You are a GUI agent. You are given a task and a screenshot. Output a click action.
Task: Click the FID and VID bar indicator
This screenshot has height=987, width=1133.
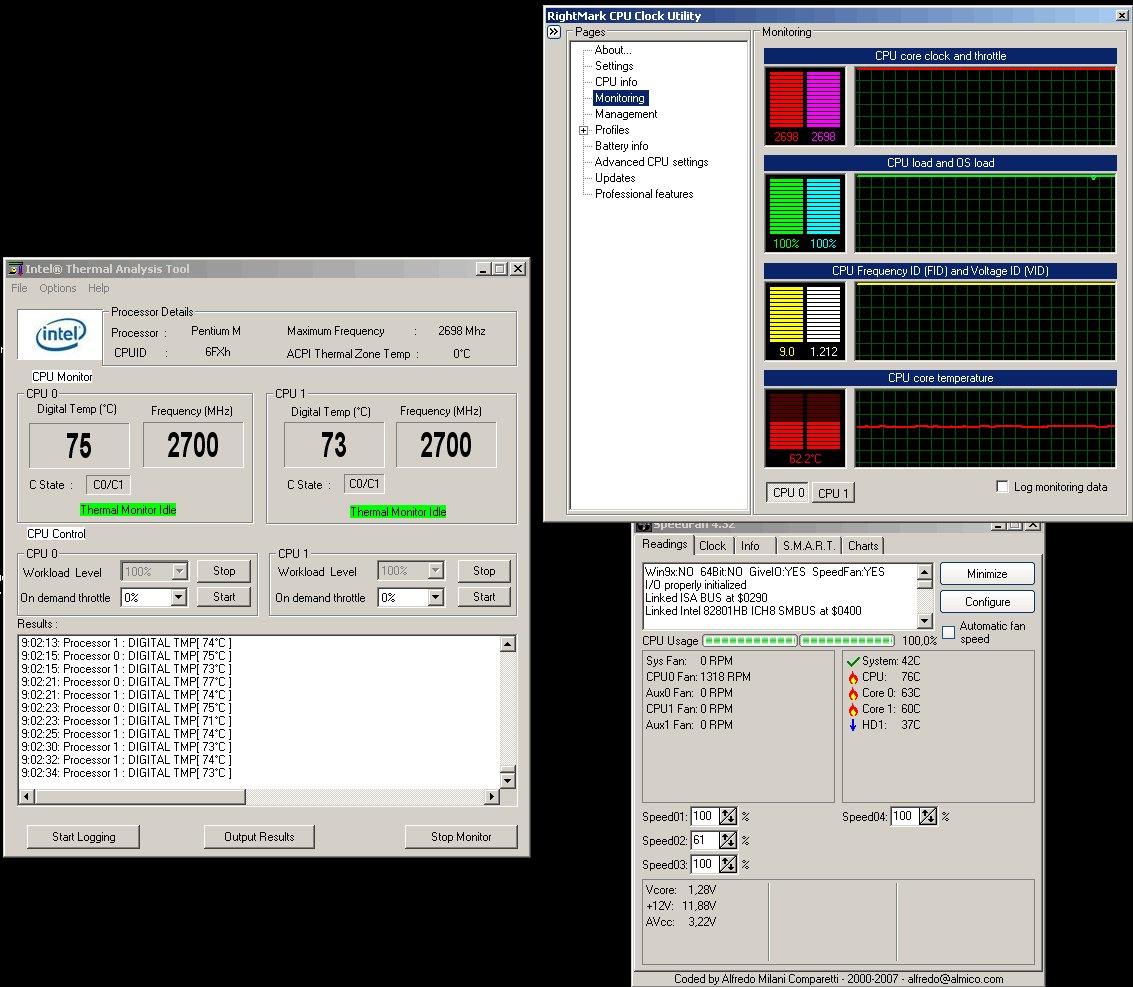click(805, 322)
